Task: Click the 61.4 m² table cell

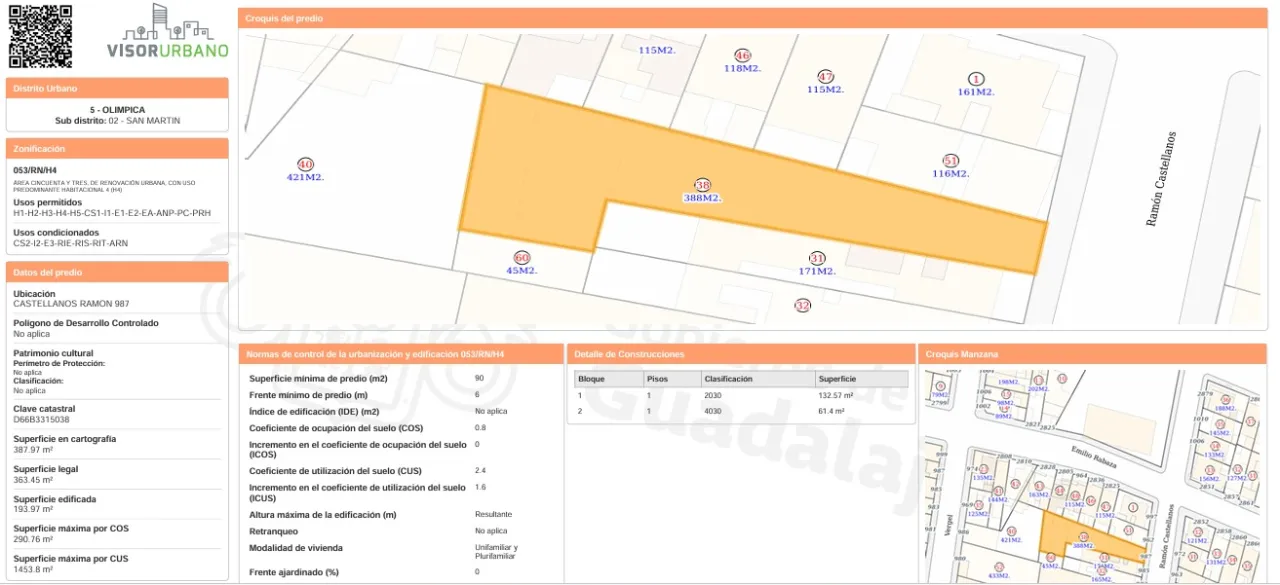Action: tap(832, 411)
